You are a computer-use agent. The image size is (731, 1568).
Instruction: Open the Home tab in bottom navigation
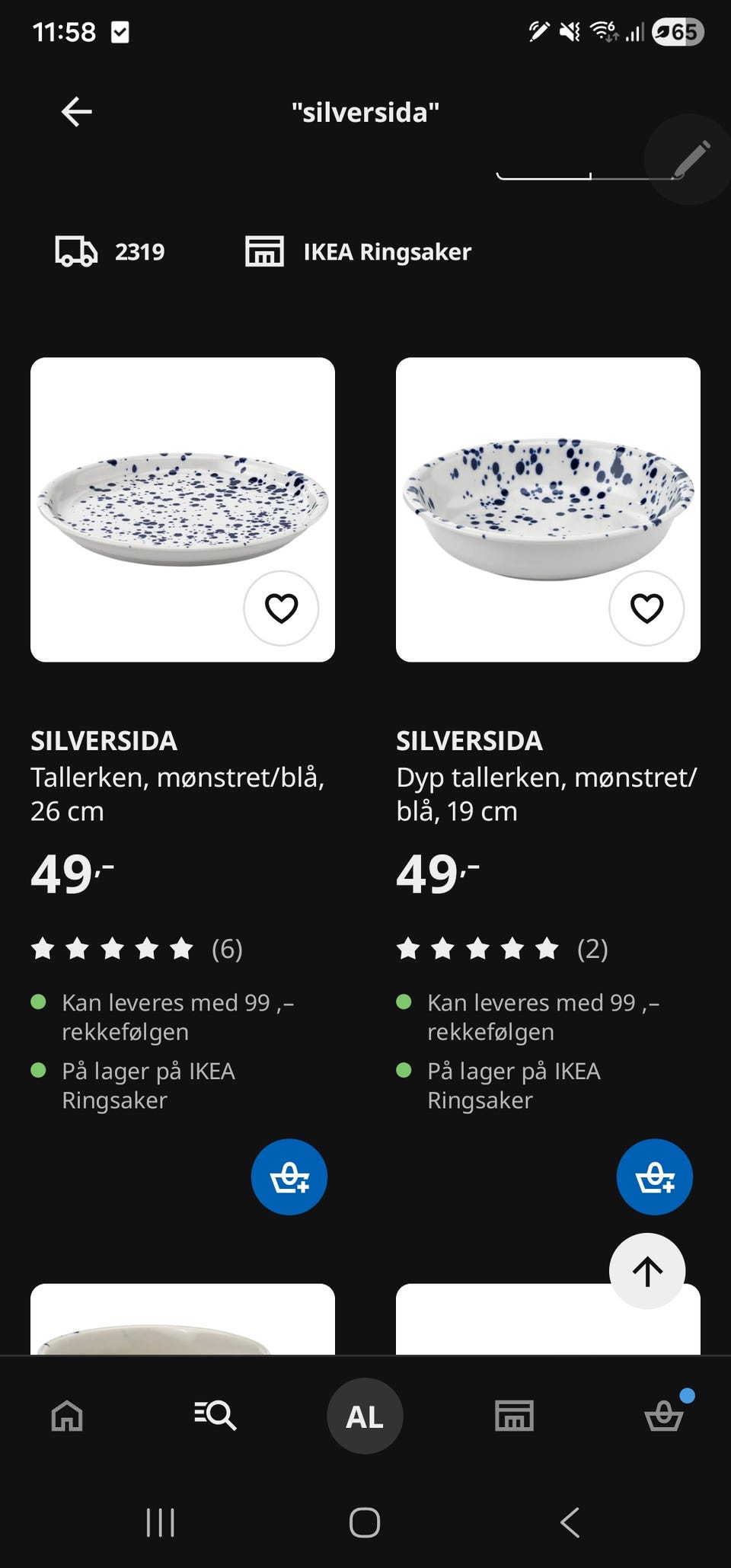(x=67, y=1416)
